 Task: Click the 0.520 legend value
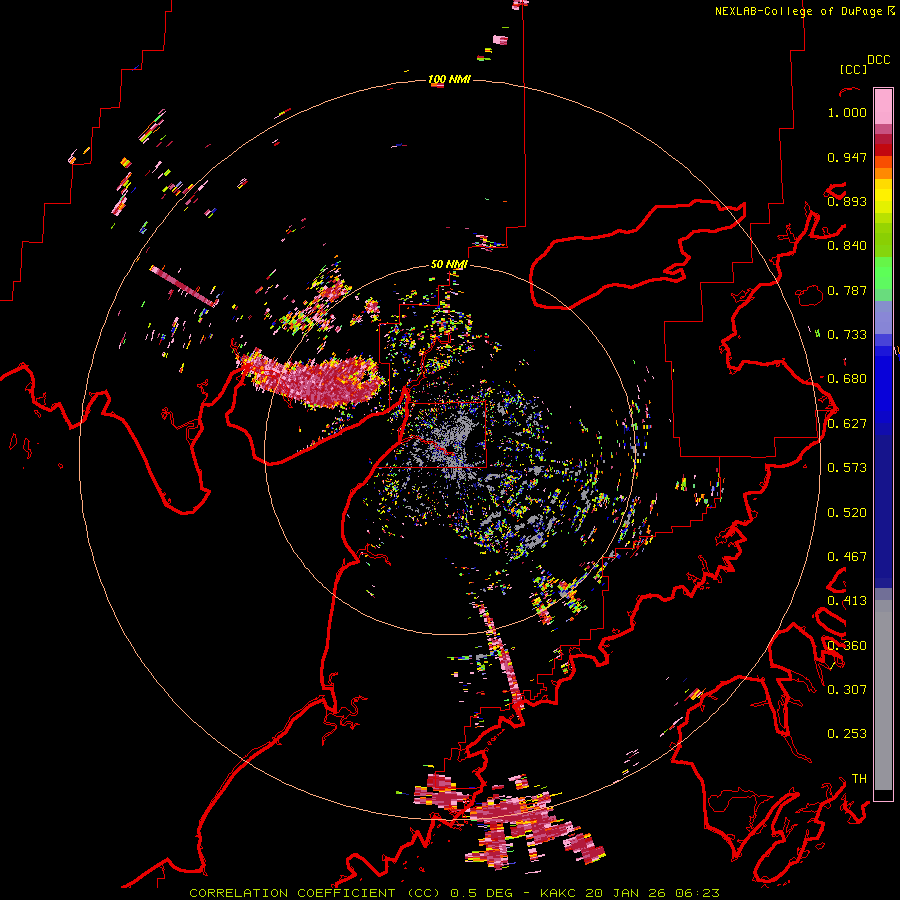(847, 513)
